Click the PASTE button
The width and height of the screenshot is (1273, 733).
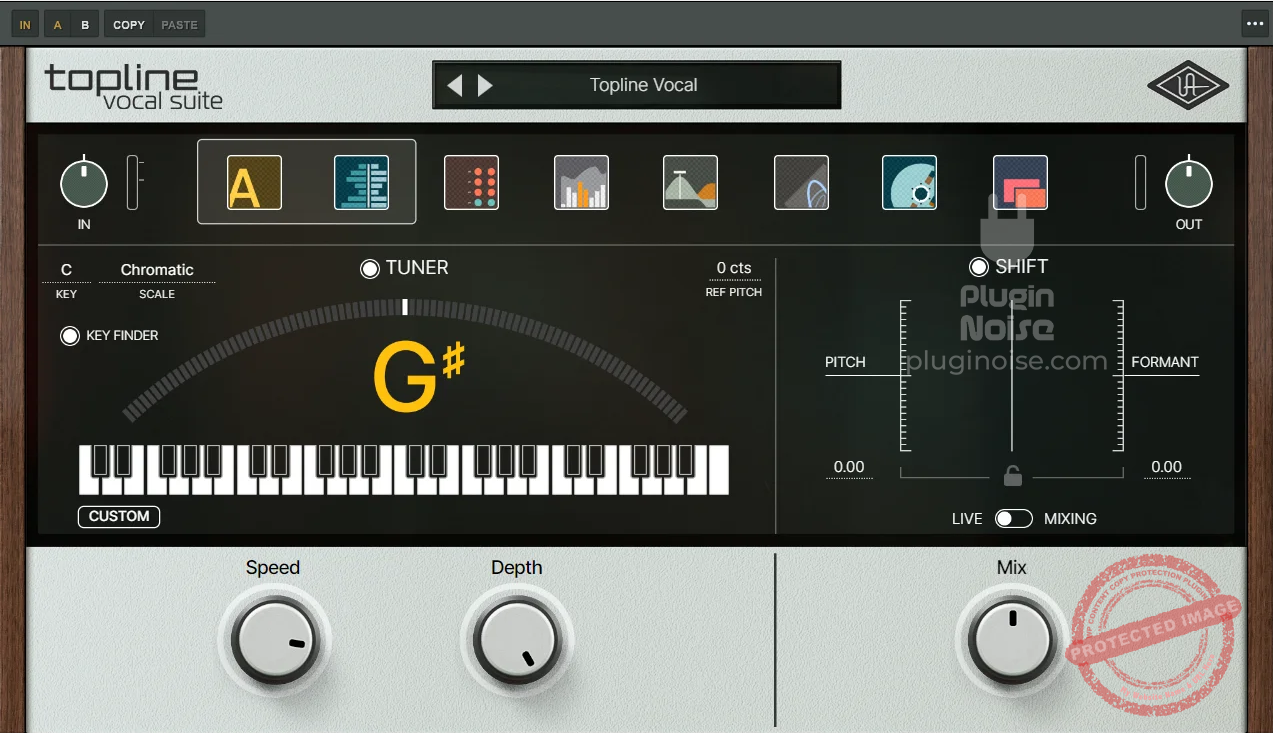pos(179,24)
